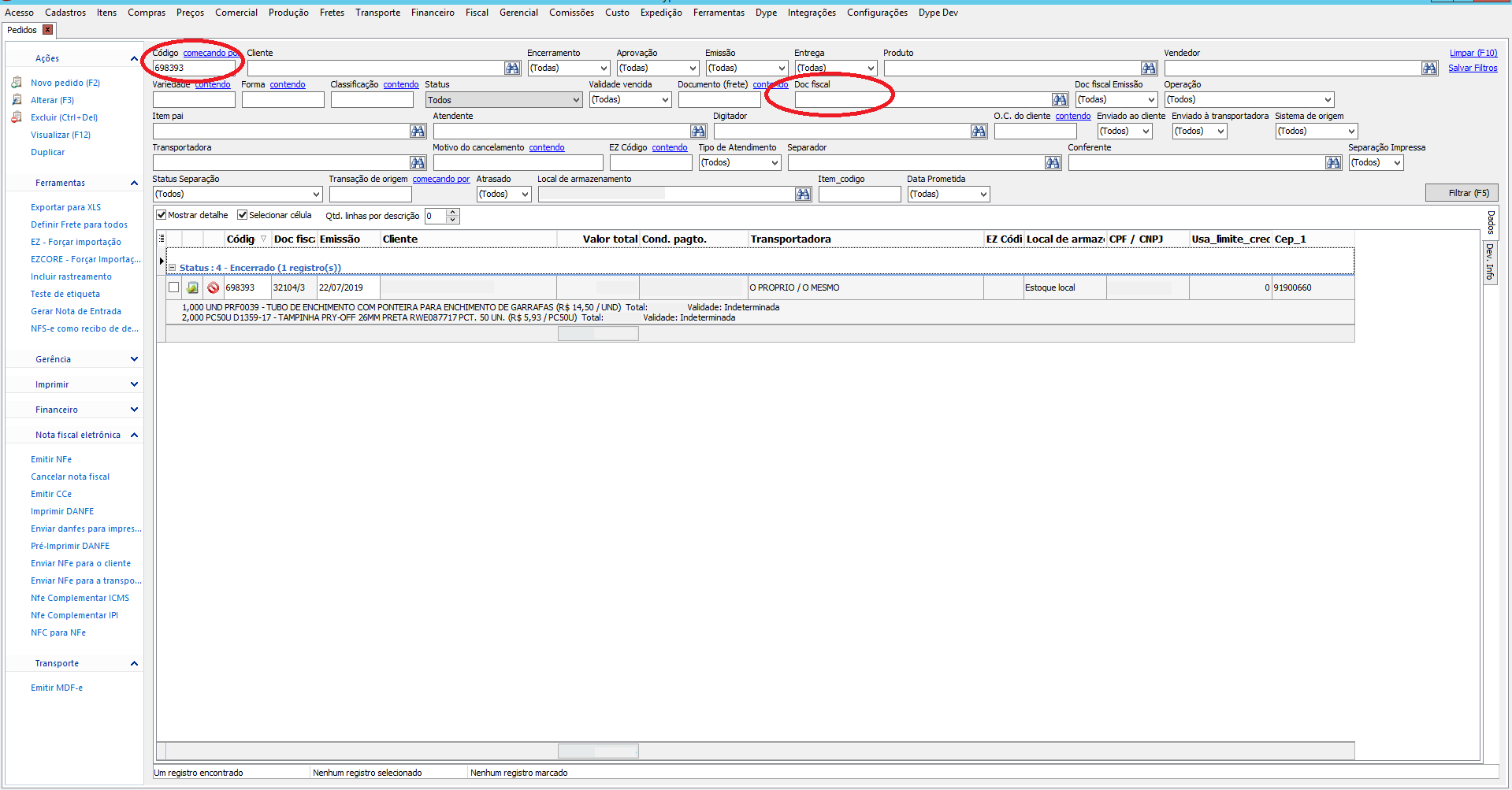Viewport: 1512px width, 790px height.
Task: Open Cliente search binoculars icon
Action: click(512, 69)
